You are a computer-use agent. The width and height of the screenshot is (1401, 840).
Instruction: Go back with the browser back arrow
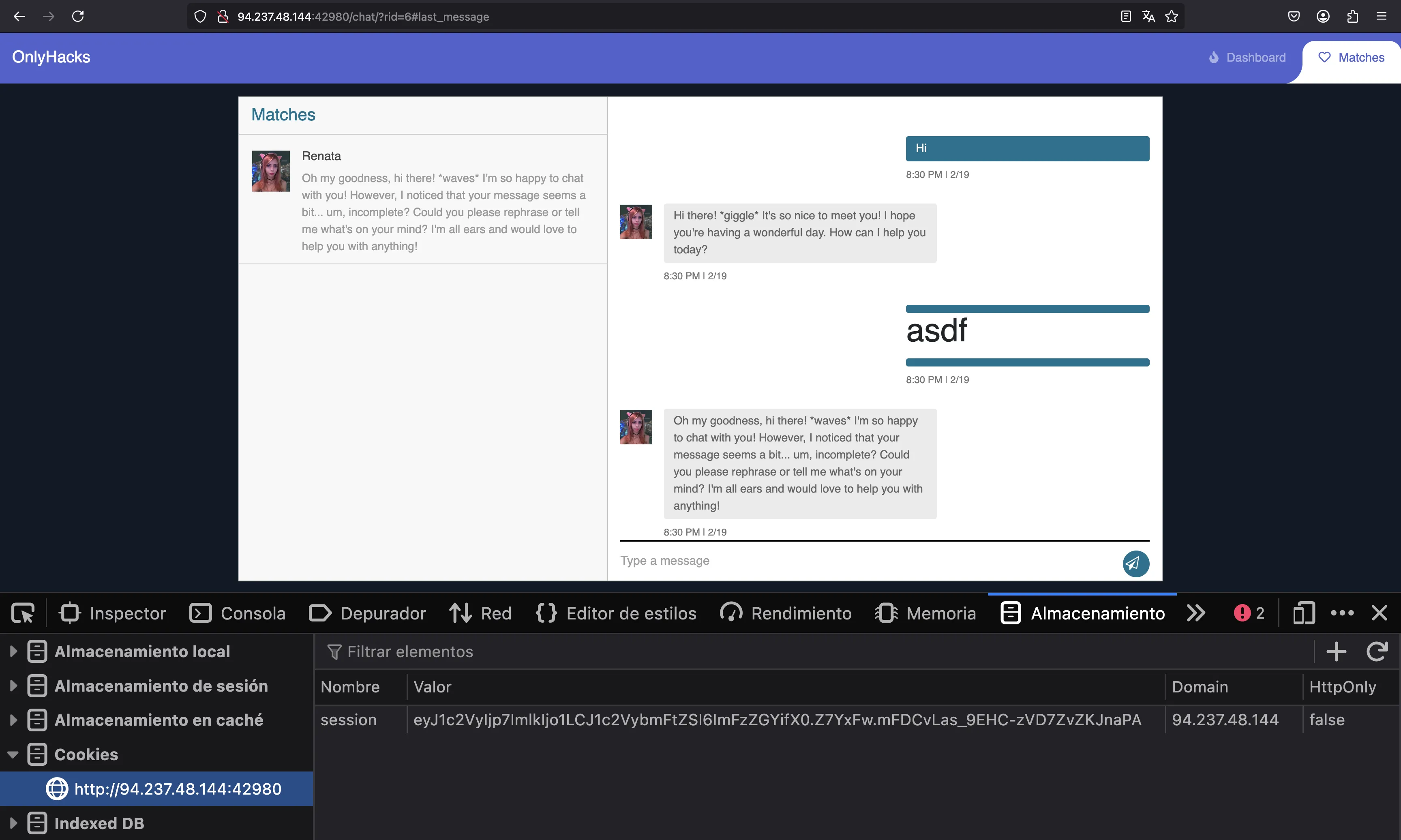(x=19, y=16)
